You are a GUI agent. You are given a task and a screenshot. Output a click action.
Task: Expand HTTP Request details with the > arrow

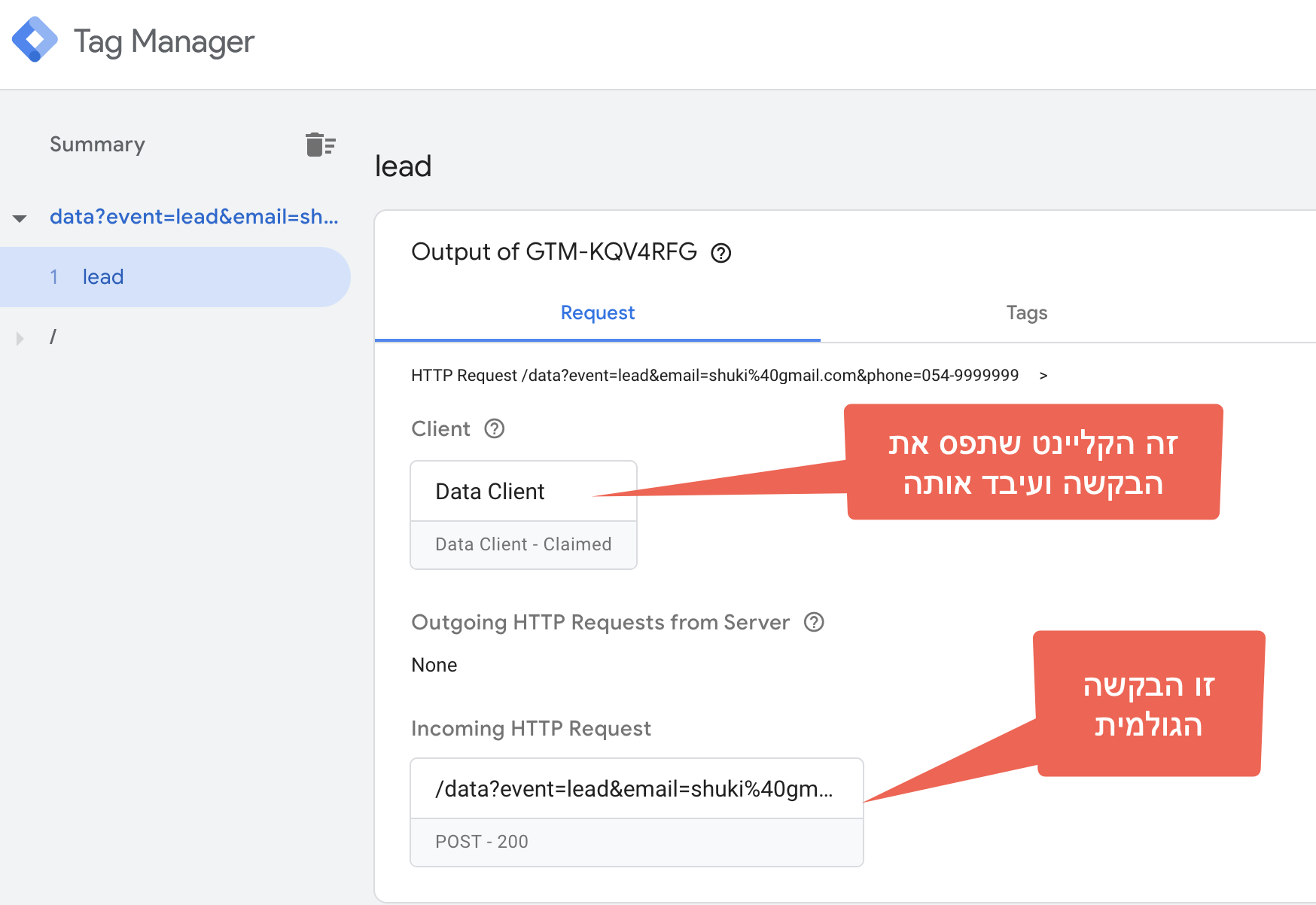1043,375
